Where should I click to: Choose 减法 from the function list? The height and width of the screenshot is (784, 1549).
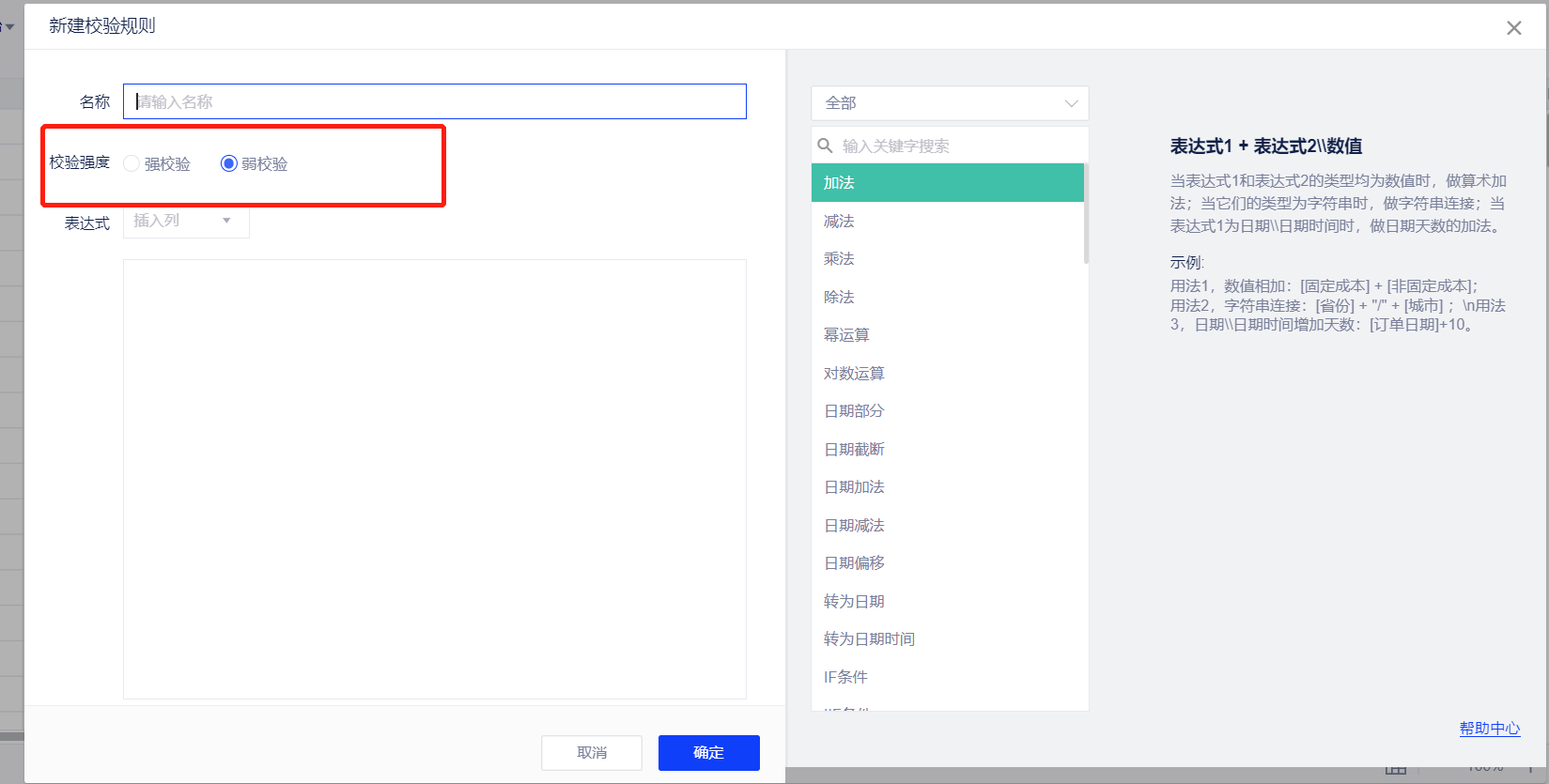839,222
